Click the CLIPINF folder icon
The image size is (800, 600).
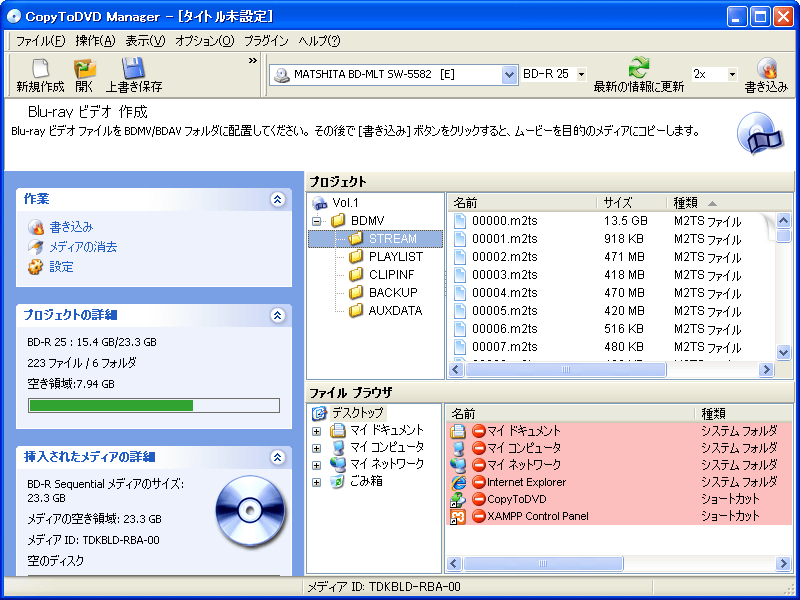click(x=356, y=274)
